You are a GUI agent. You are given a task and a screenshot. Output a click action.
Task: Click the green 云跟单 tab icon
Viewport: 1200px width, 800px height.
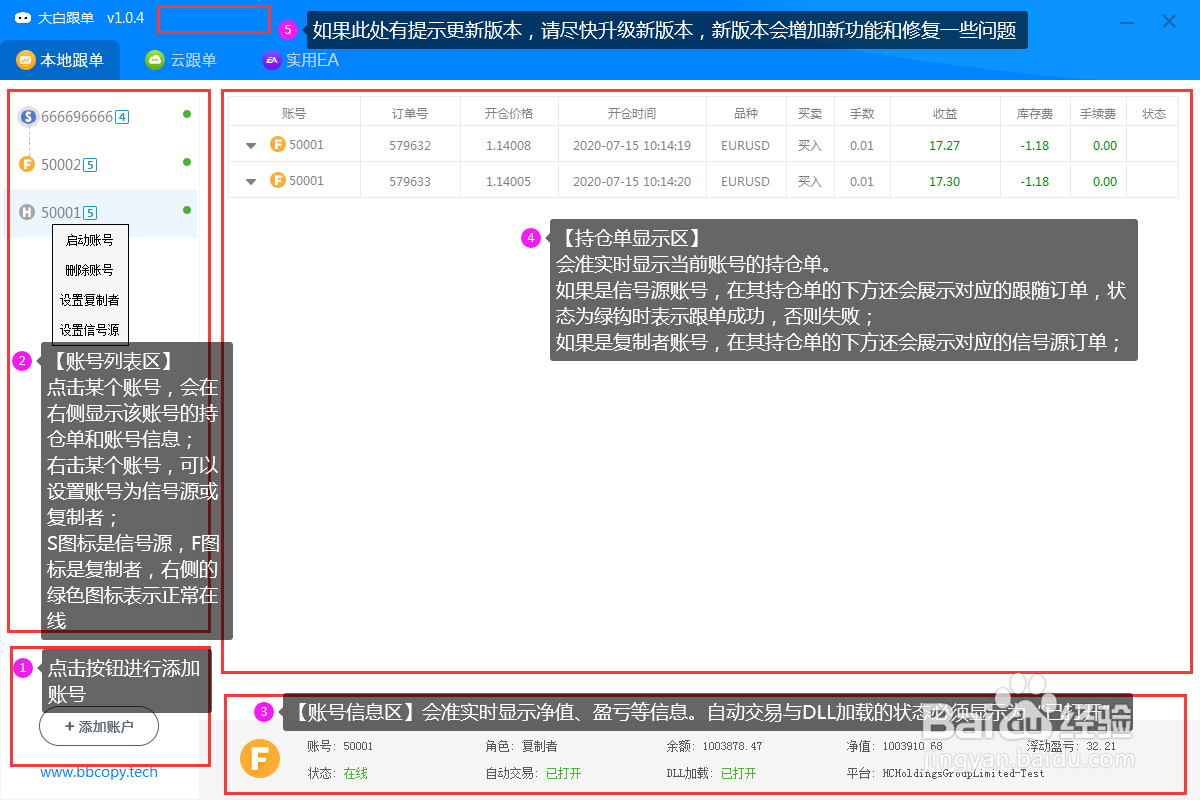tap(154, 60)
